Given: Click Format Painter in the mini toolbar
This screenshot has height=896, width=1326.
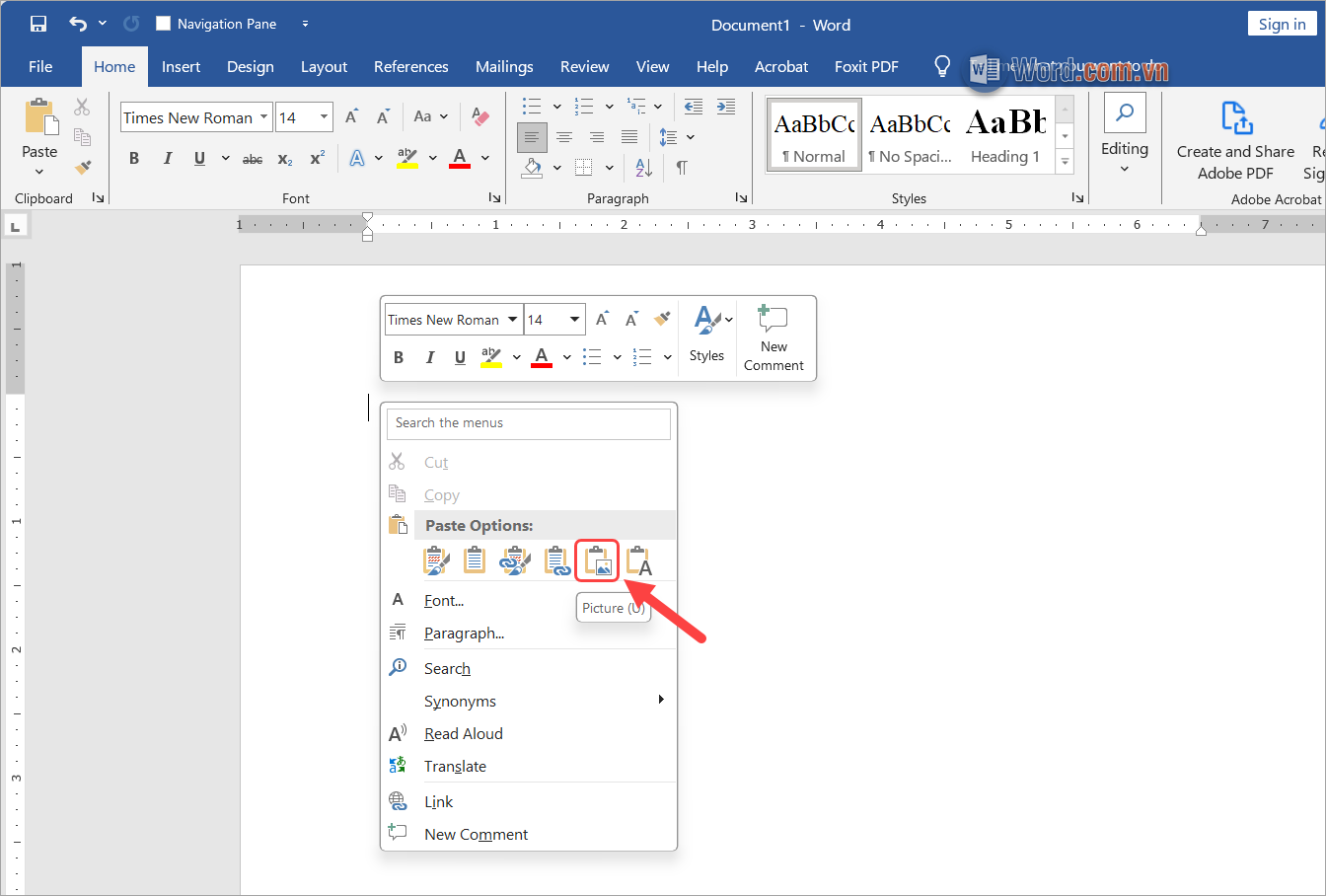Looking at the screenshot, I should pos(662,318).
